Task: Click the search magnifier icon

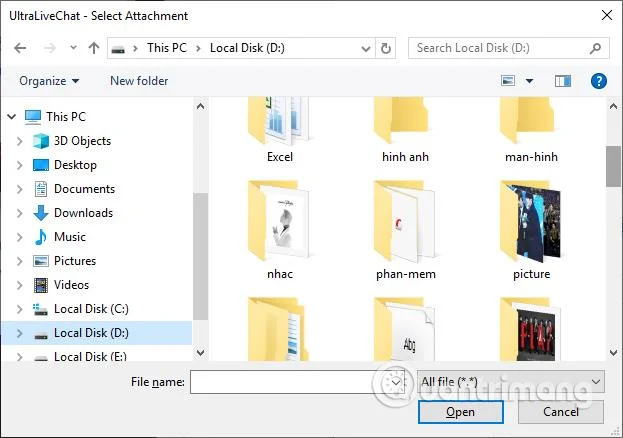Action: (x=595, y=48)
